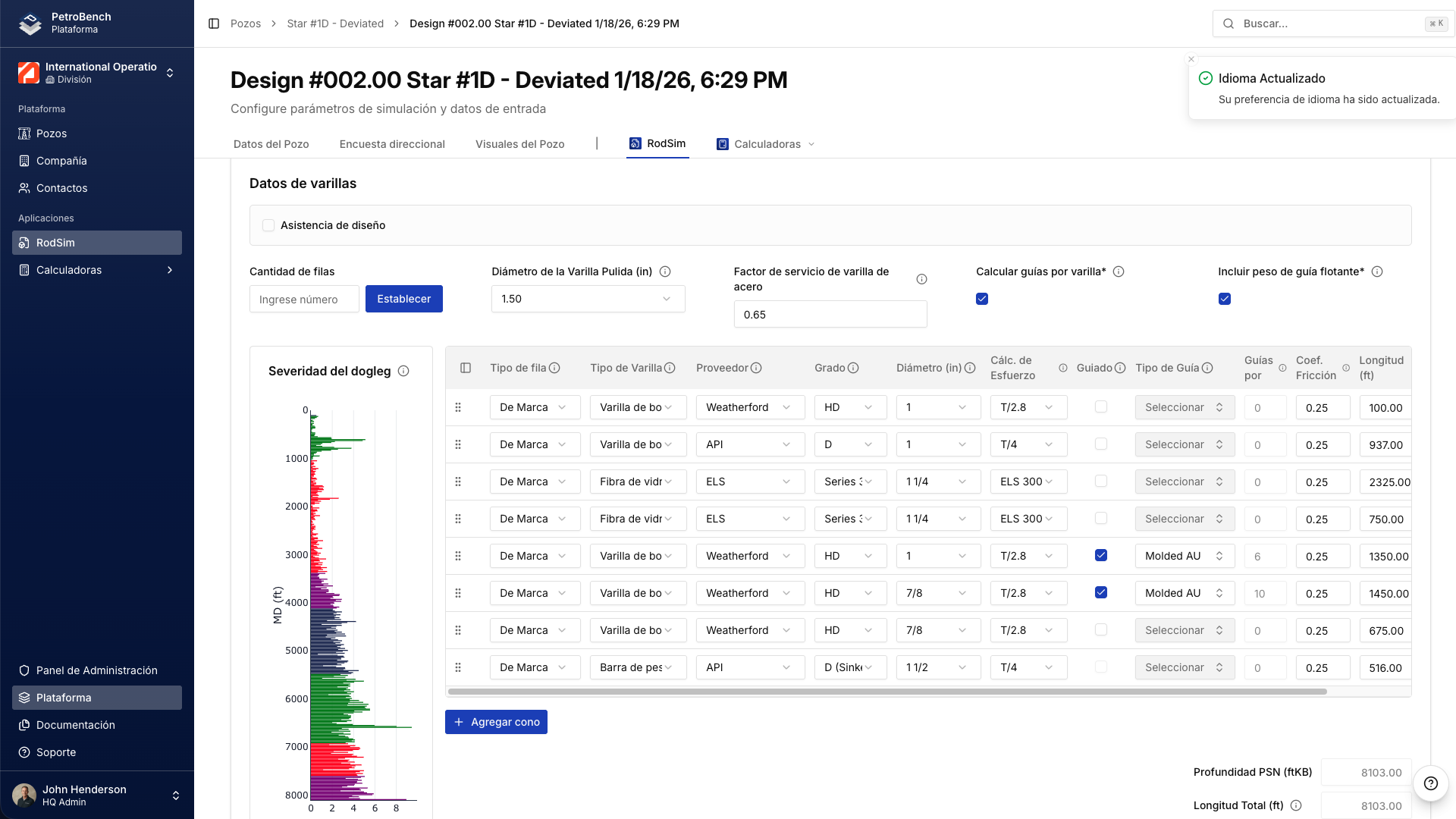The height and width of the screenshot is (819, 1456).
Task: Switch to the Datos del Pozo tab
Action: point(271,144)
